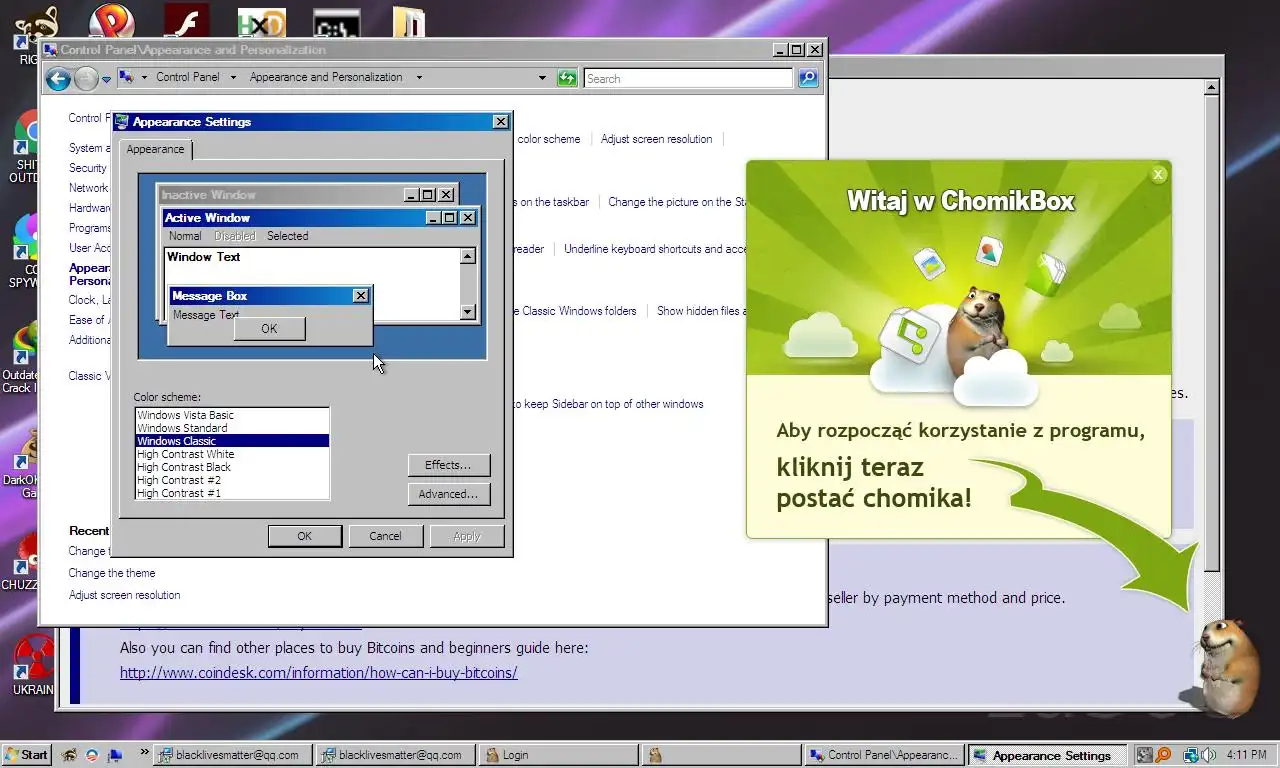Select Windows Vista Basic color scheme
Viewport: 1280px width, 768px height.
(x=232, y=415)
